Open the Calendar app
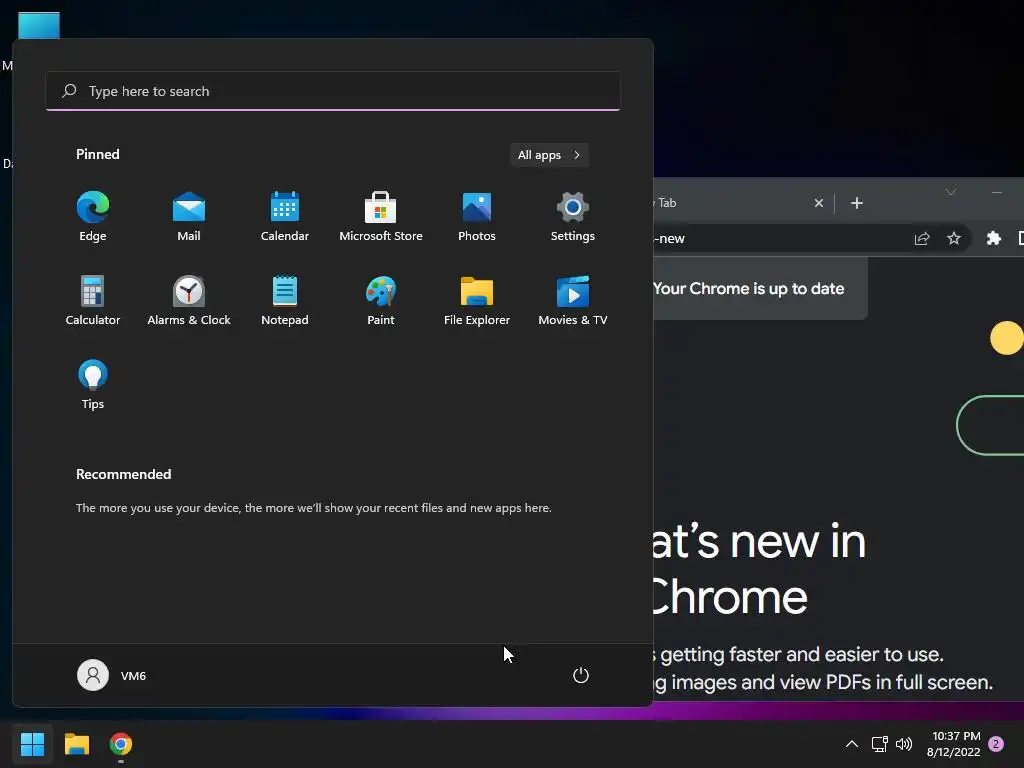 285,217
